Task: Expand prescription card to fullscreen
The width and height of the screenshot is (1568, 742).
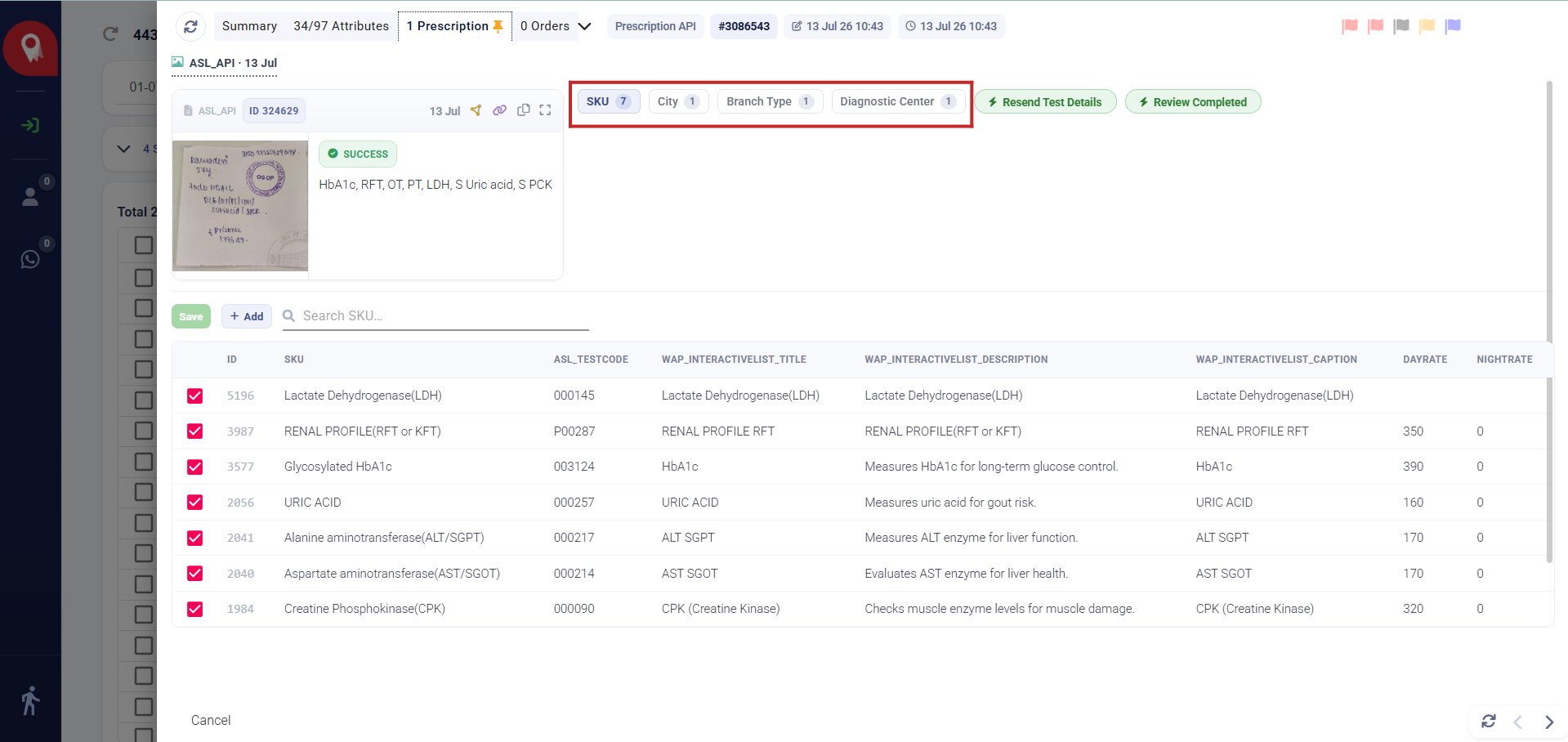Action: pyautogui.click(x=545, y=110)
